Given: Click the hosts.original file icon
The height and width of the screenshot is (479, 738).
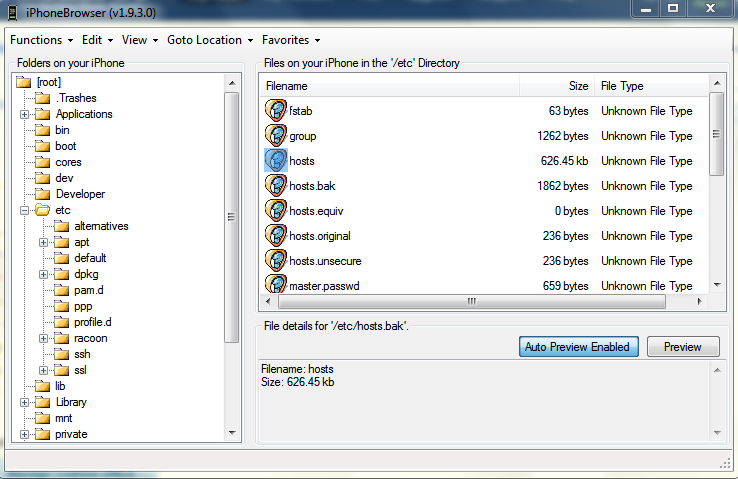Looking at the screenshot, I should [x=276, y=235].
